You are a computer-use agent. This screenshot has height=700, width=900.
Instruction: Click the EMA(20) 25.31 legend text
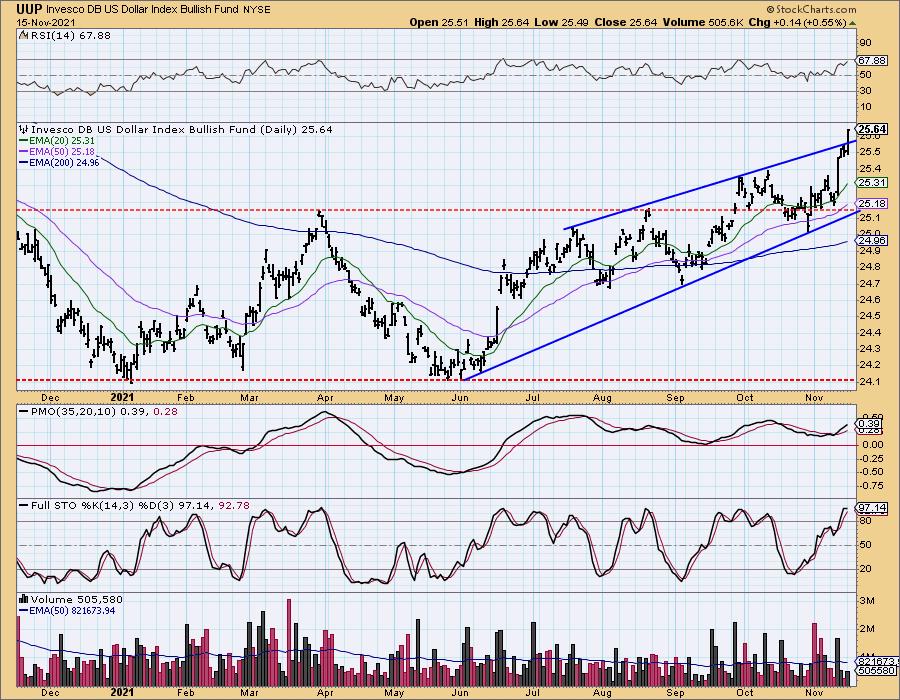click(62, 141)
